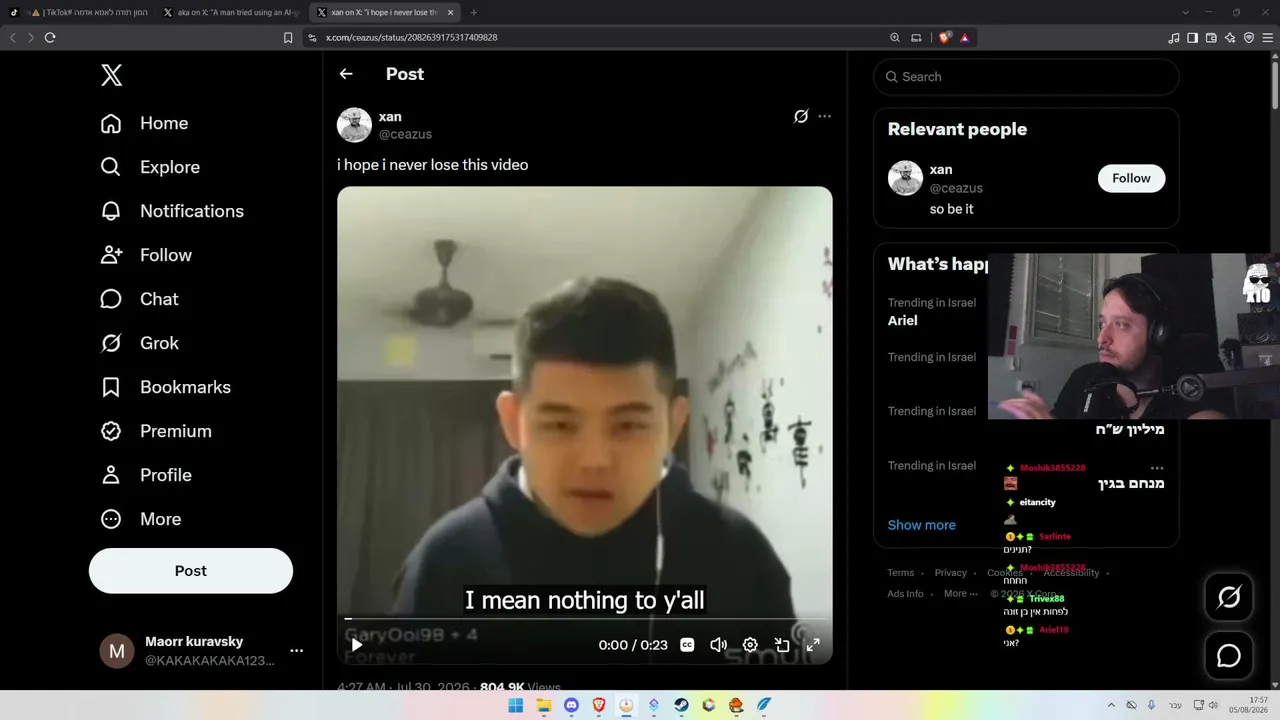Click the browser address bar URL
The height and width of the screenshot is (720, 1280).
[x=411, y=38]
